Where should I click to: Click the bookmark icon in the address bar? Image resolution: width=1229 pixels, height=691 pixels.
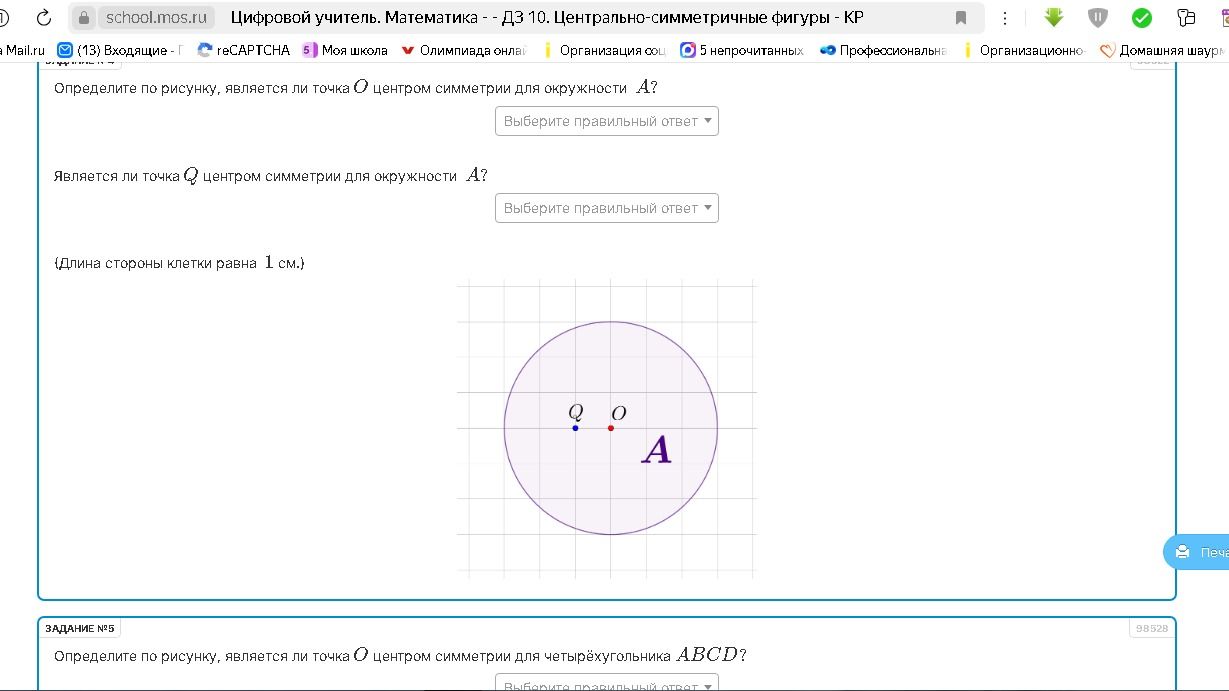[x=961, y=18]
